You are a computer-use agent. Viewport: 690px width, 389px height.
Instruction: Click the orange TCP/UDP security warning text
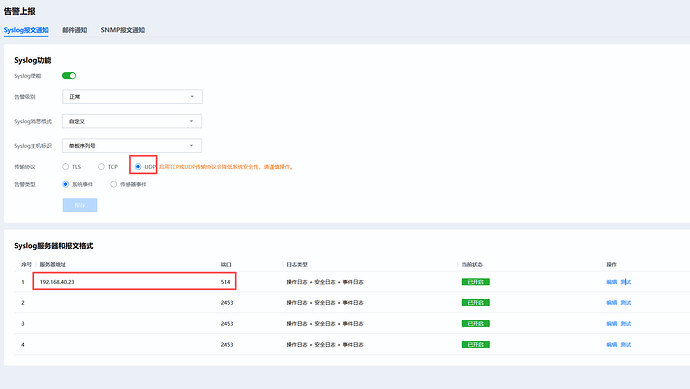(226, 167)
